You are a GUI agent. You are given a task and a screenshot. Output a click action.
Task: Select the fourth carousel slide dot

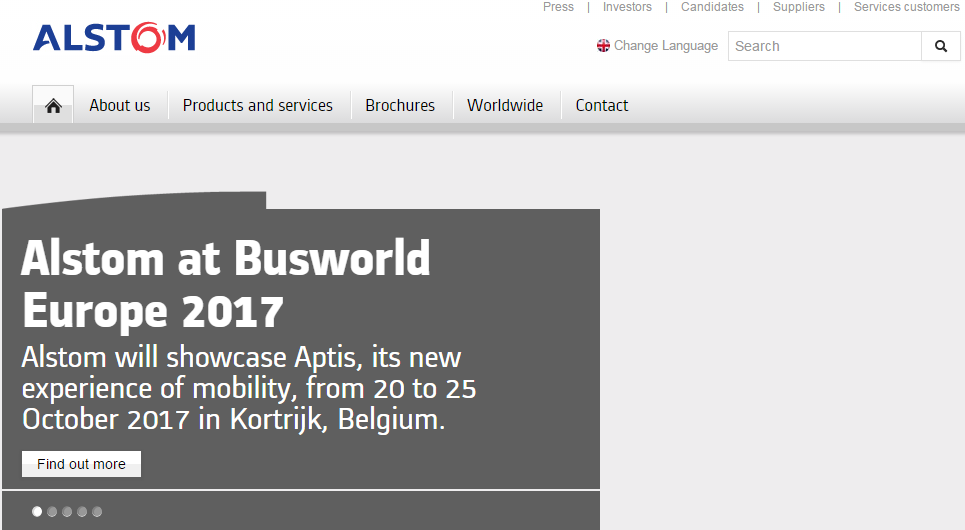tap(82, 512)
